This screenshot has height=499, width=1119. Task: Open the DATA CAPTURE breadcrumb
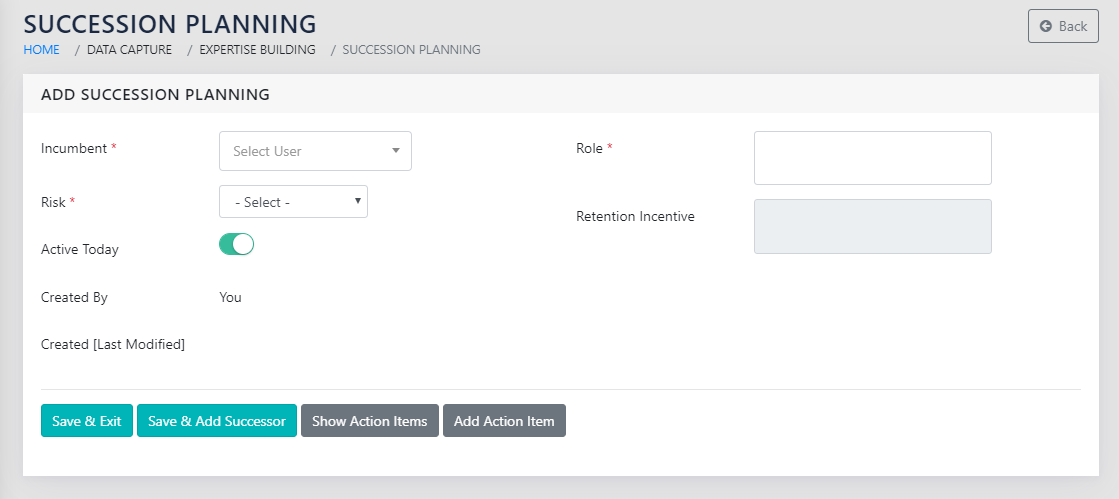(129, 49)
